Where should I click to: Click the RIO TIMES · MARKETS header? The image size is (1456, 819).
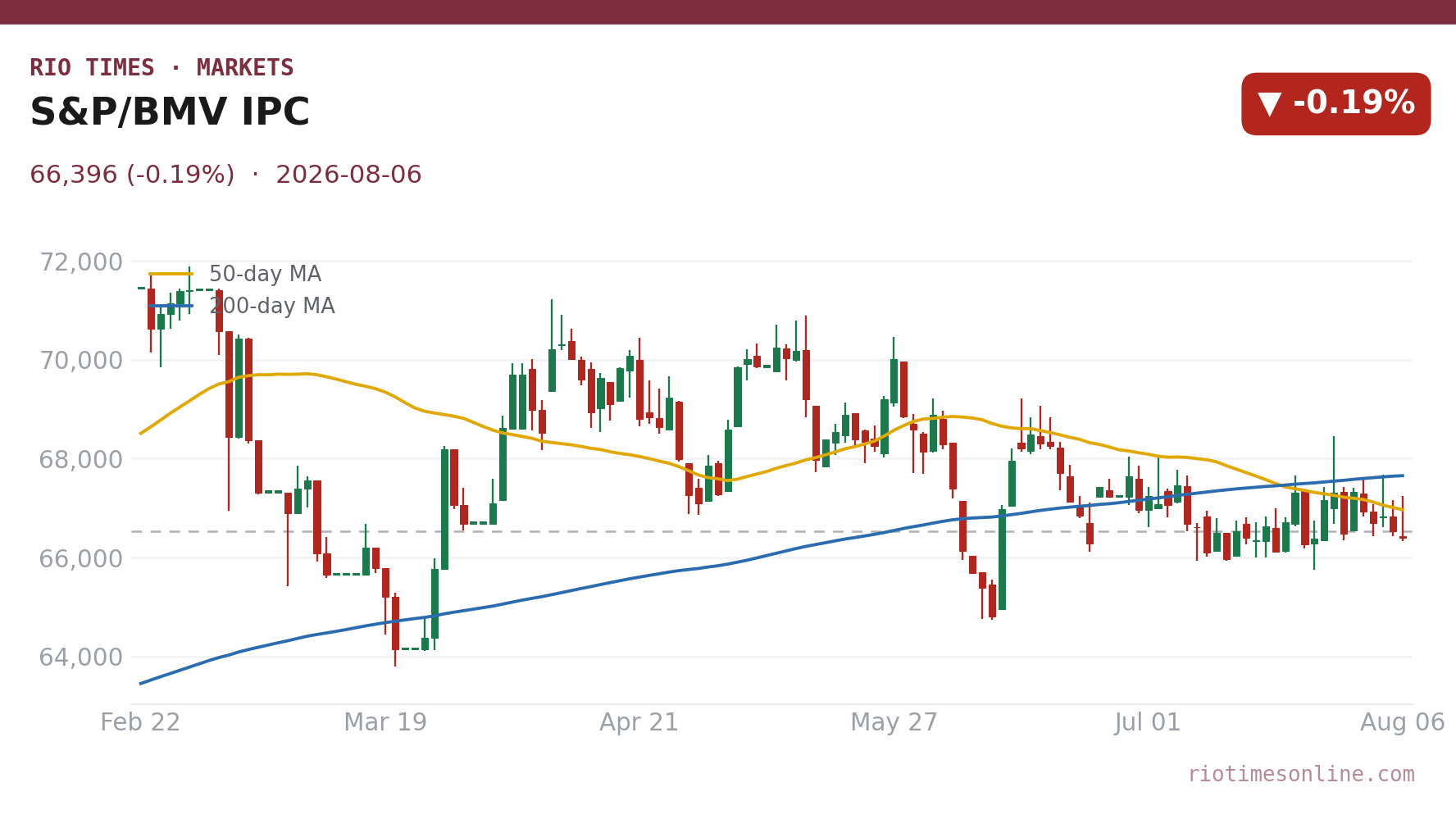click(162, 68)
